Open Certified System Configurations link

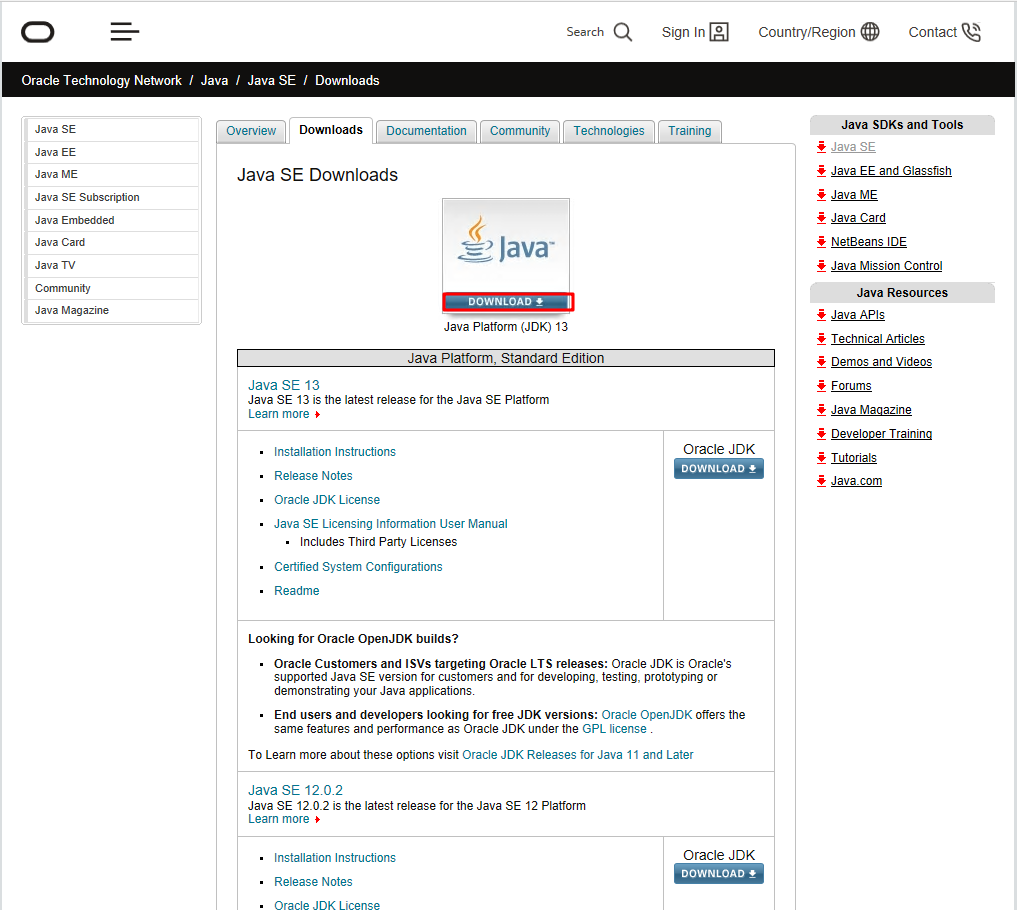(358, 566)
